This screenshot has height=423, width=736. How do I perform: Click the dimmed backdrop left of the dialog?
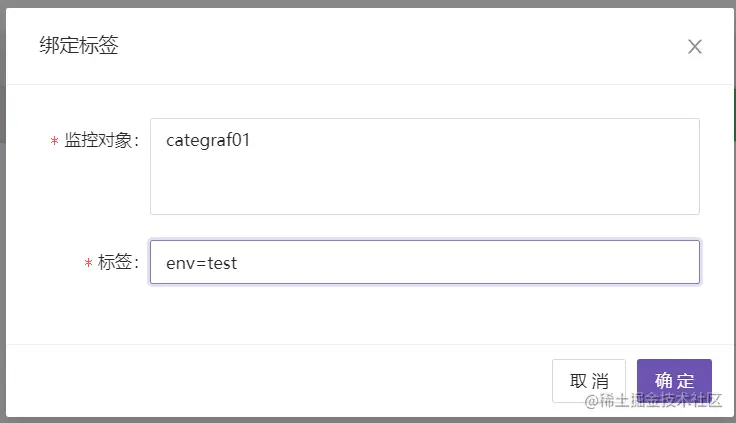2,211
